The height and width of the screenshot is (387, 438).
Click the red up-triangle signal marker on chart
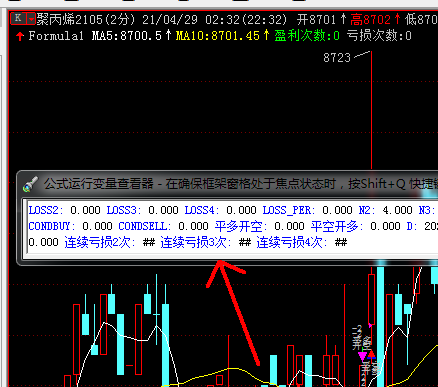pyautogui.click(x=371, y=354)
